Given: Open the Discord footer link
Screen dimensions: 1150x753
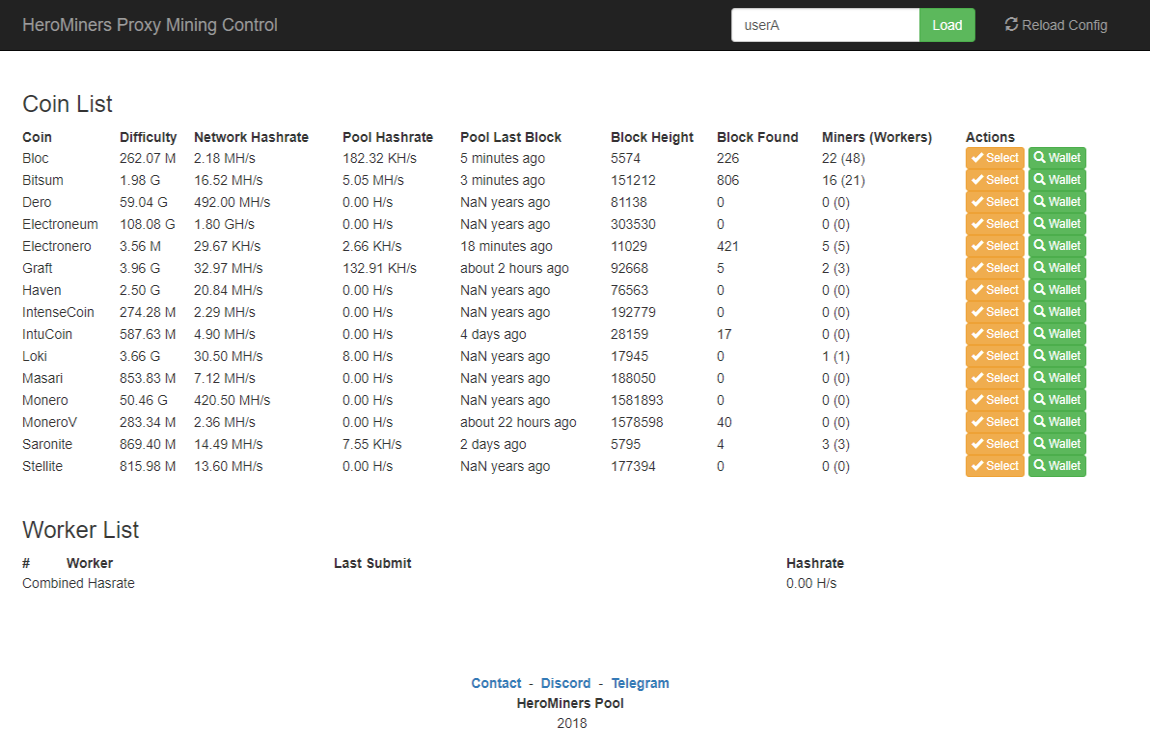Looking at the screenshot, I should coord(565,683).
